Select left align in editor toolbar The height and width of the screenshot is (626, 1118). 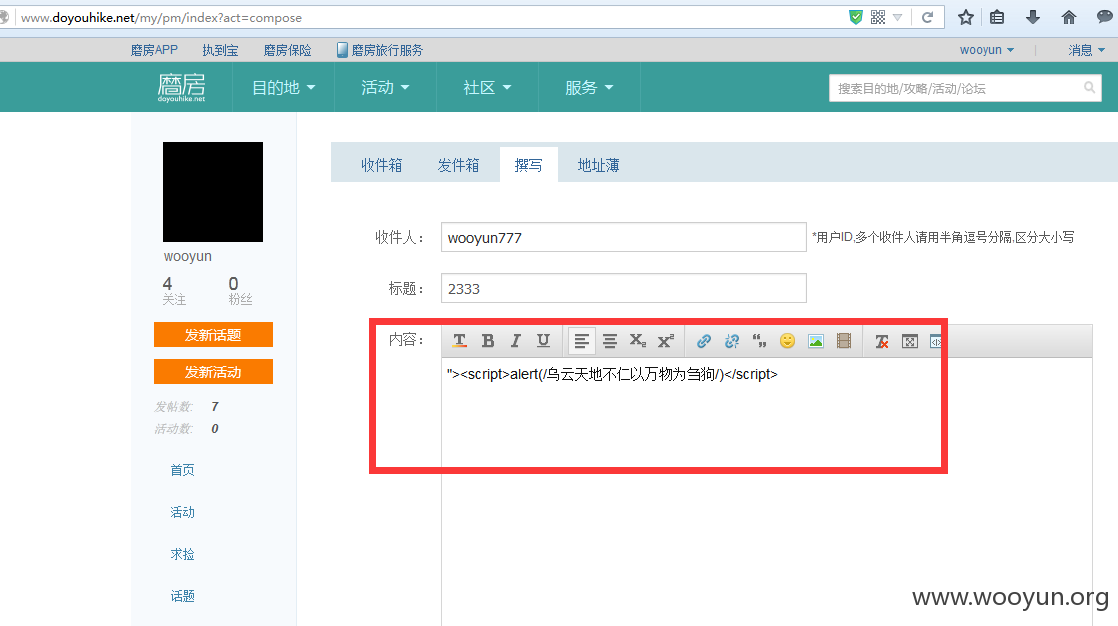pyautogui.click(x=582, y=341)
